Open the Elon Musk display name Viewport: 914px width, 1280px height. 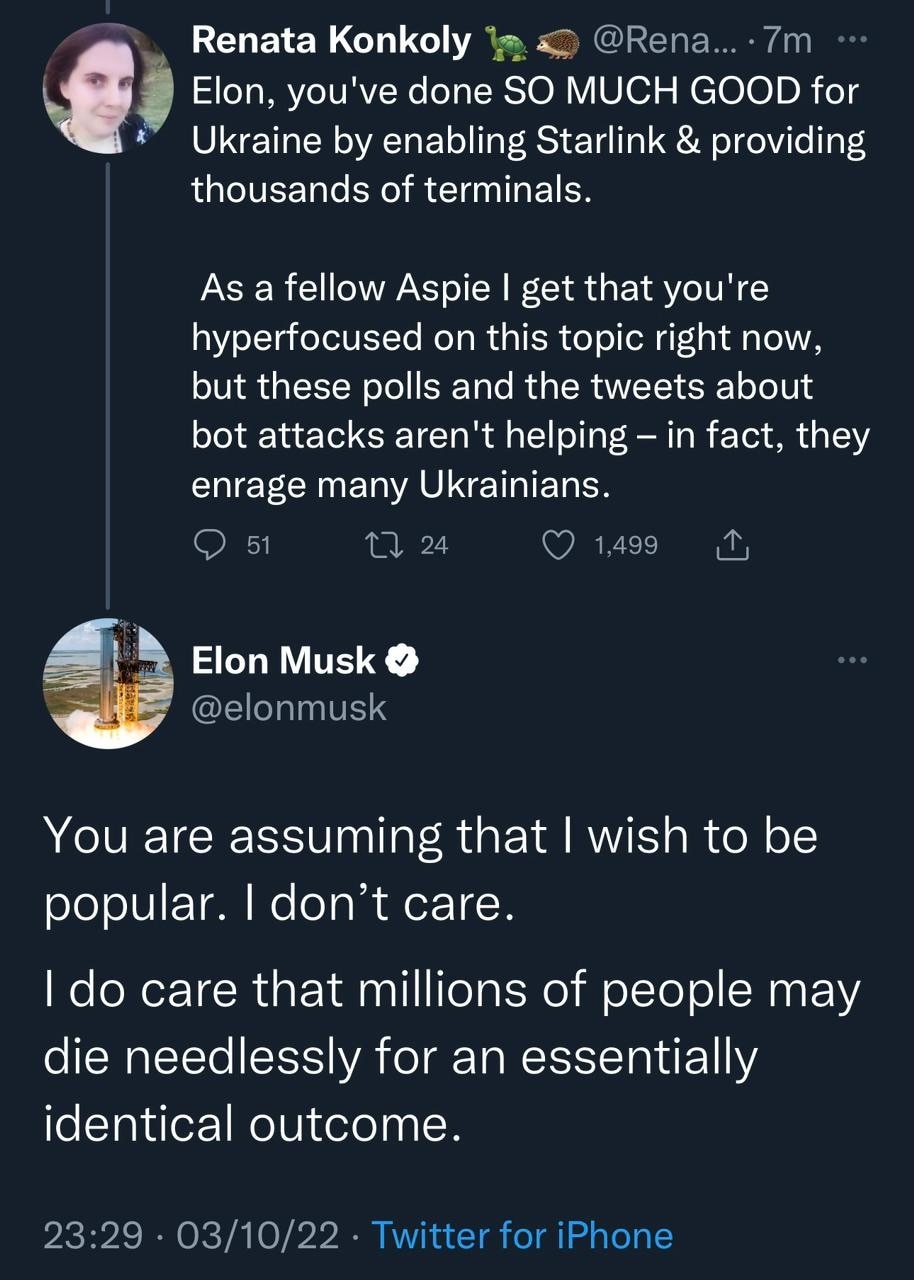click(284, 661)
